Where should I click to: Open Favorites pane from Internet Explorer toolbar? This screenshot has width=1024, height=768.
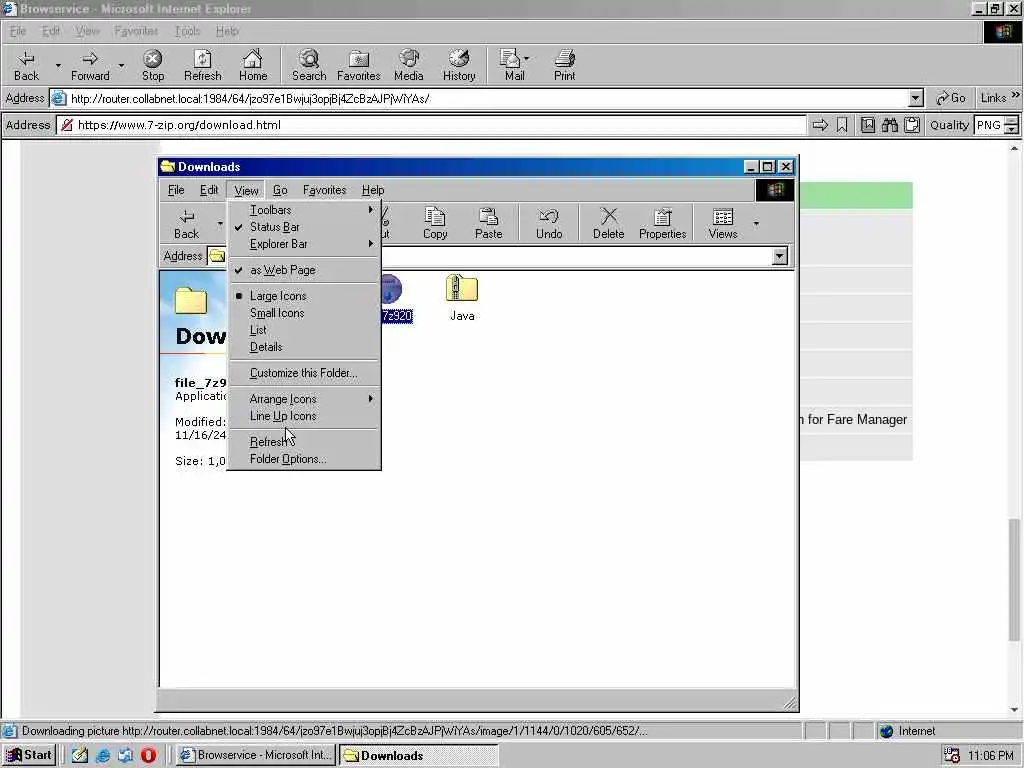click(359, 65)
